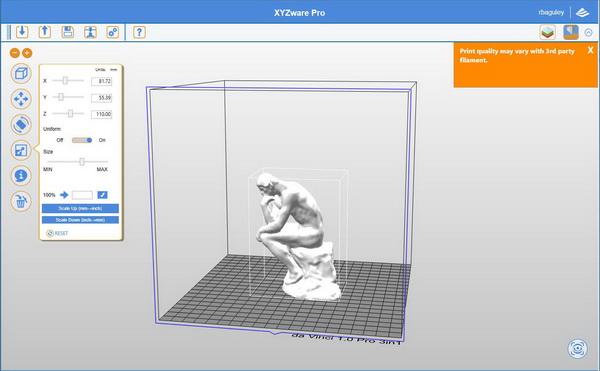Collapse the toolbar with the round chevron

click(x=589, y=33)
